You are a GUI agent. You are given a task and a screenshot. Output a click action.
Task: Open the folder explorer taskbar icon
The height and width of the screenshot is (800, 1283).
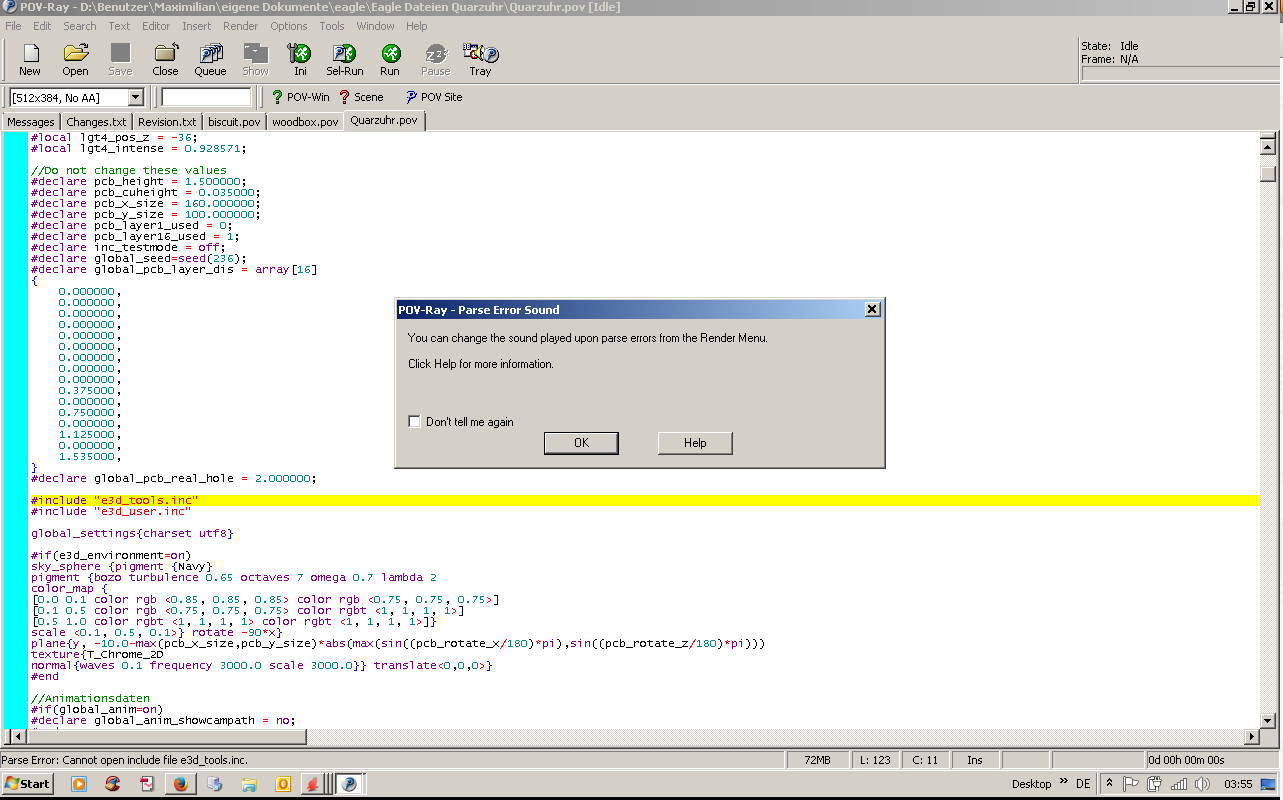pos(248,784)
